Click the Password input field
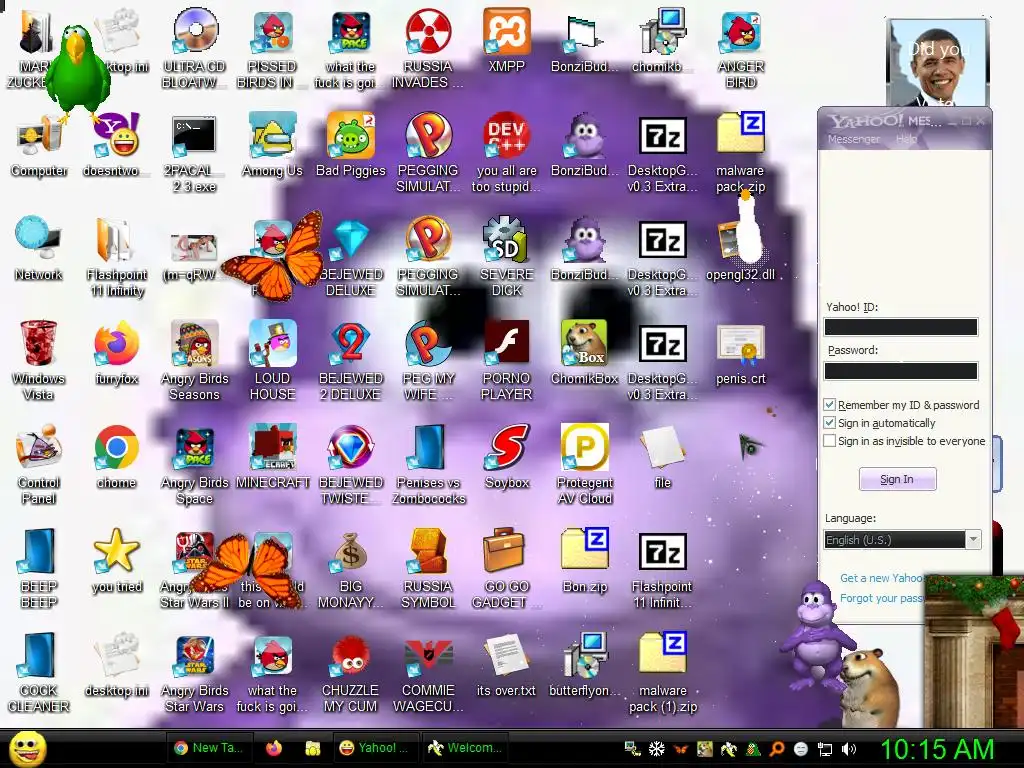Image resolution: width=1024 pixels, height=768 pixels. click(x=901, y=371)
